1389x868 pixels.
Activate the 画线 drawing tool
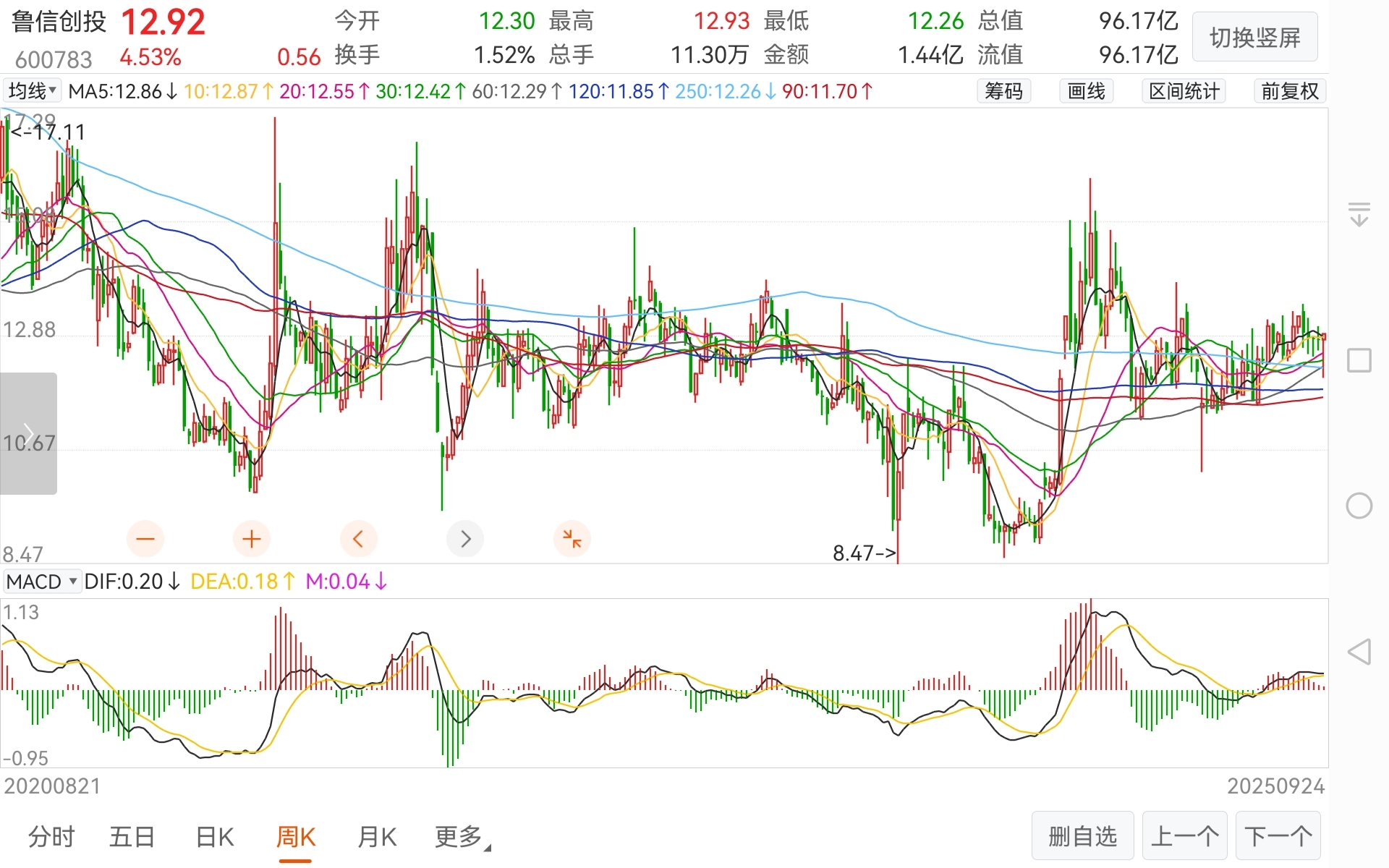(x=1087, y=91)
